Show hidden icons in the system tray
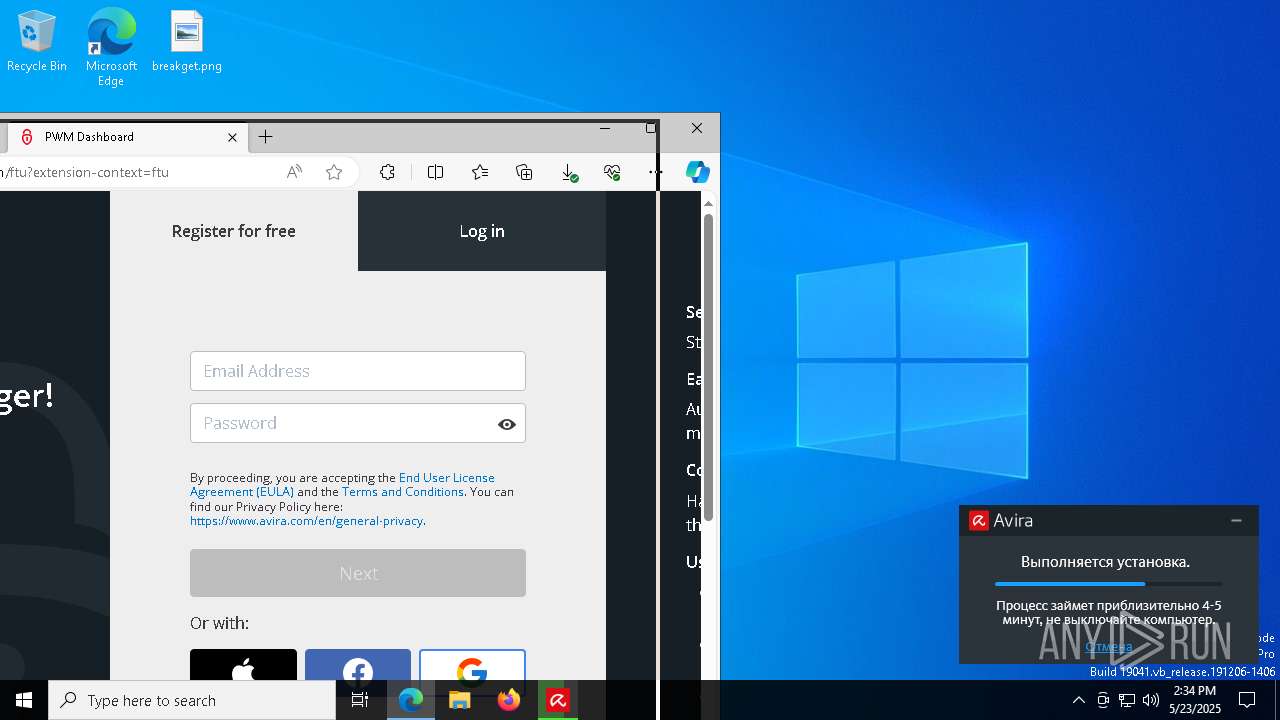Viewport: 1280px width, 720px height. click(1078, 700)
